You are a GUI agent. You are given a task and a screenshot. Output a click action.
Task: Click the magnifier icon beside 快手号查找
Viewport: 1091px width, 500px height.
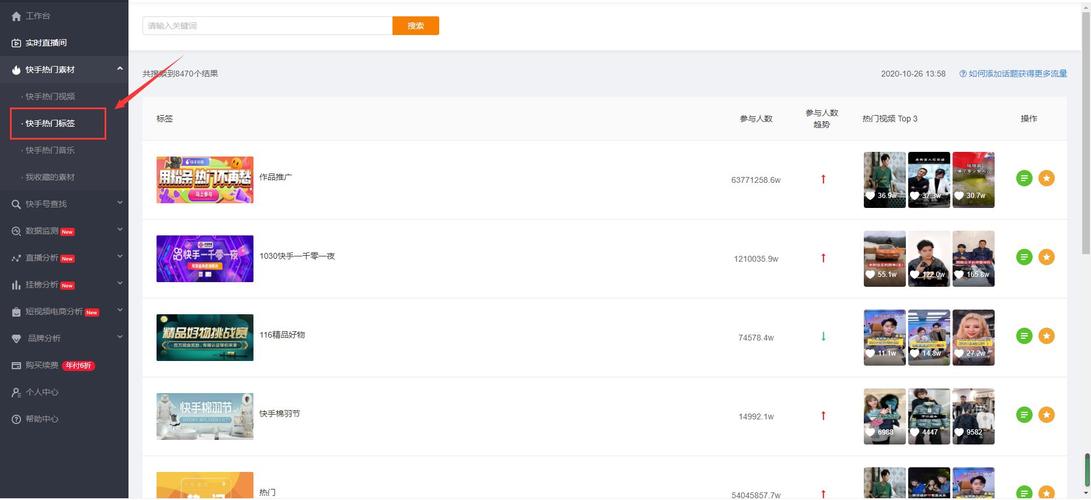pos(16,204)
